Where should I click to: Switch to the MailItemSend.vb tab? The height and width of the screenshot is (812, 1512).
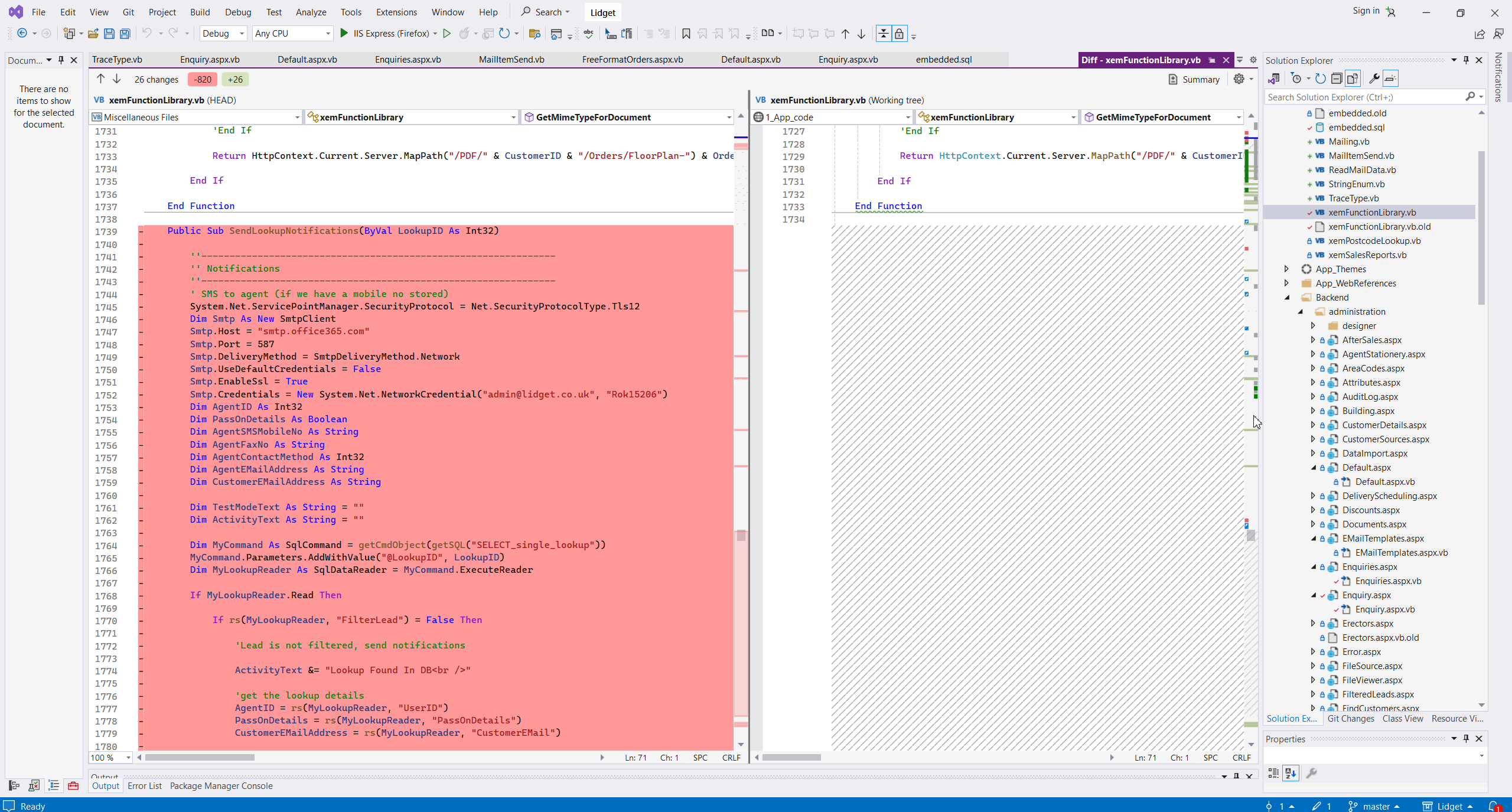(511, 60)
